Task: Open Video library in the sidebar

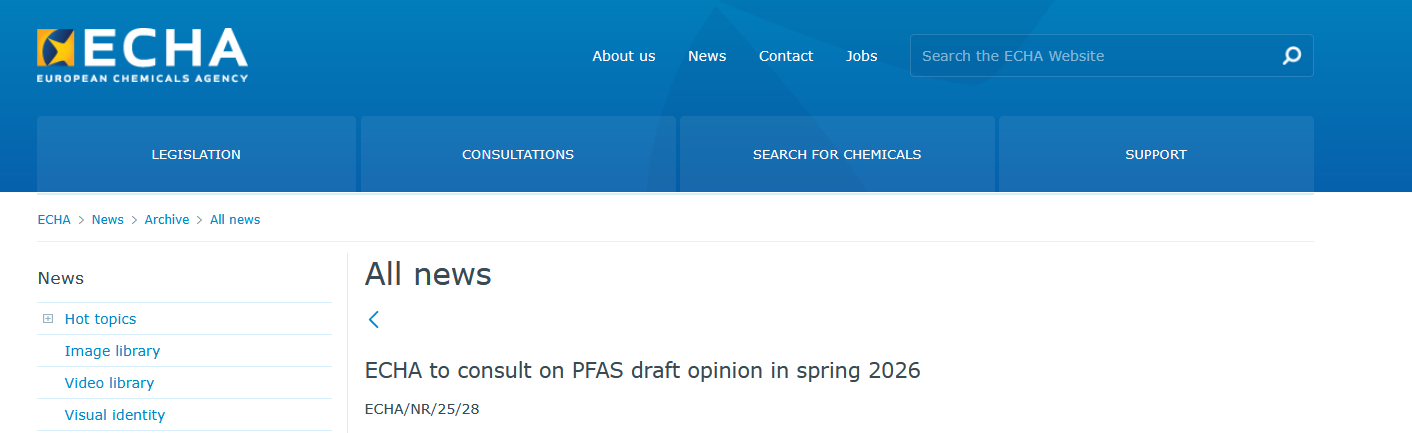Action: point(109,383)
